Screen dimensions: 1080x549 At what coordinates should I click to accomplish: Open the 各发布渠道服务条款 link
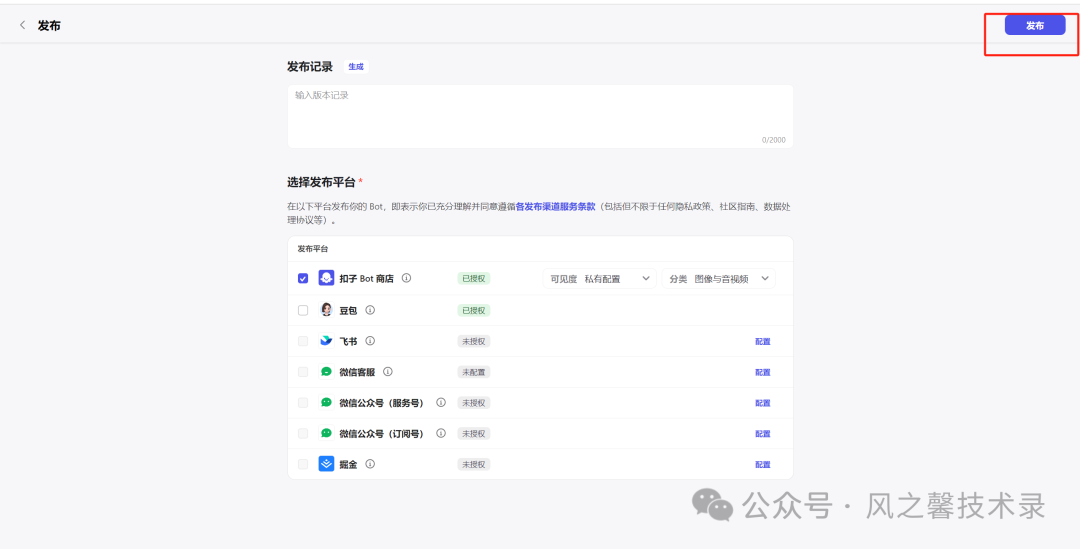555,206
